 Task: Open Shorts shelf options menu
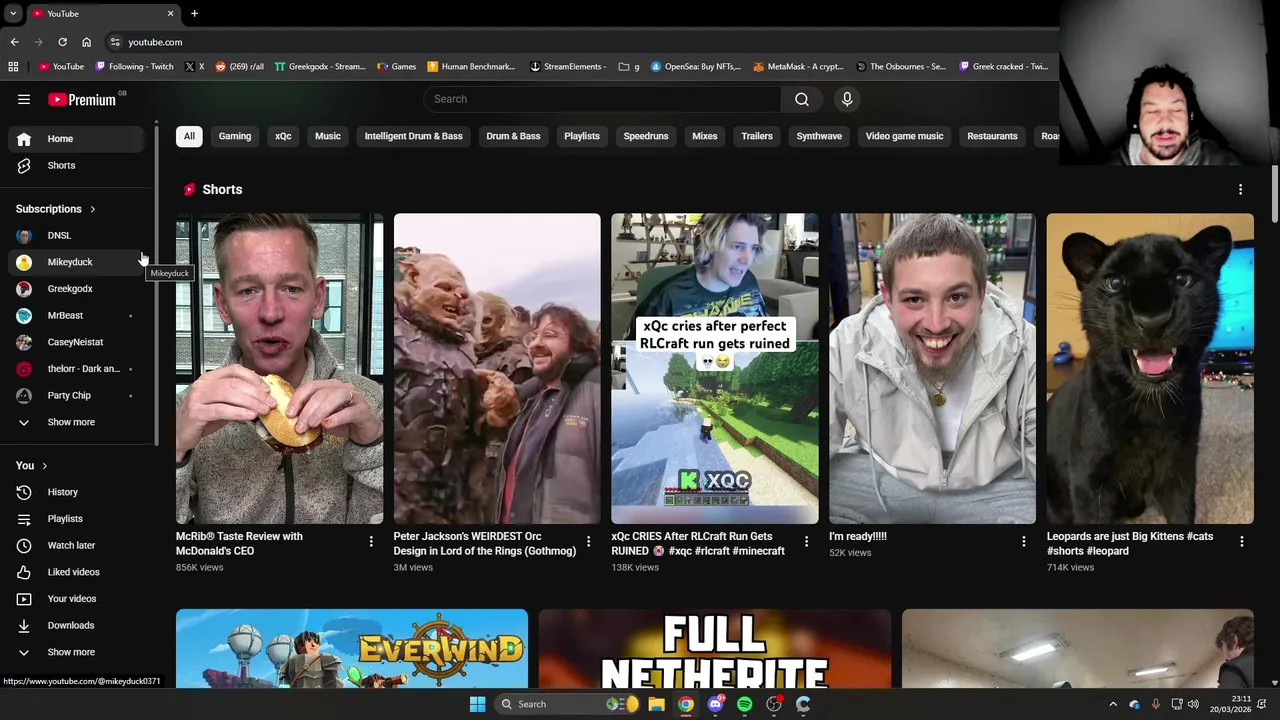pos(1241,189)
